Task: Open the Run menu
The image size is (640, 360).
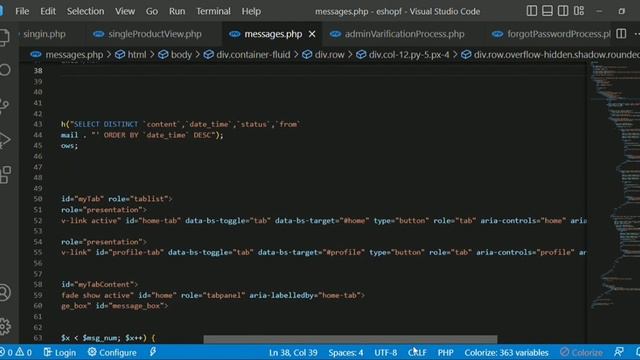Action: [177, 11]
